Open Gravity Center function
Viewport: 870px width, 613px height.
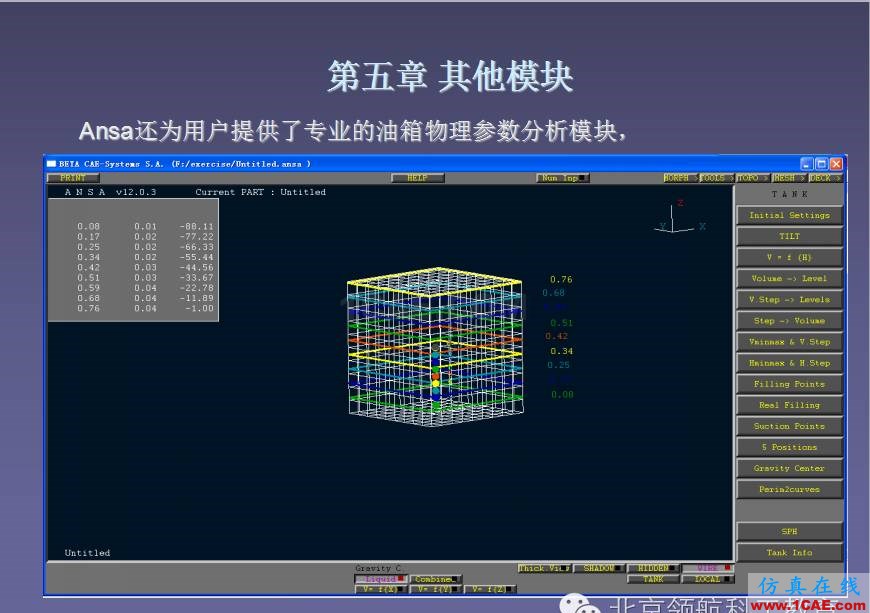click(789, 468)
